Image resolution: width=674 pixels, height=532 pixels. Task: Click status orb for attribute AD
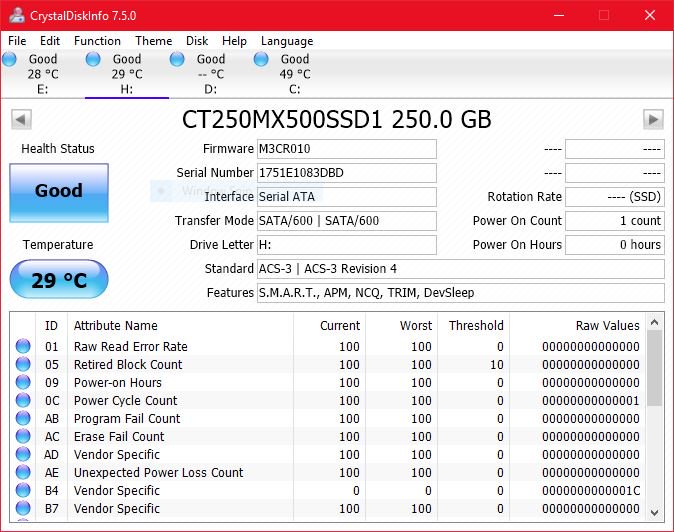(x=23, y=454)
